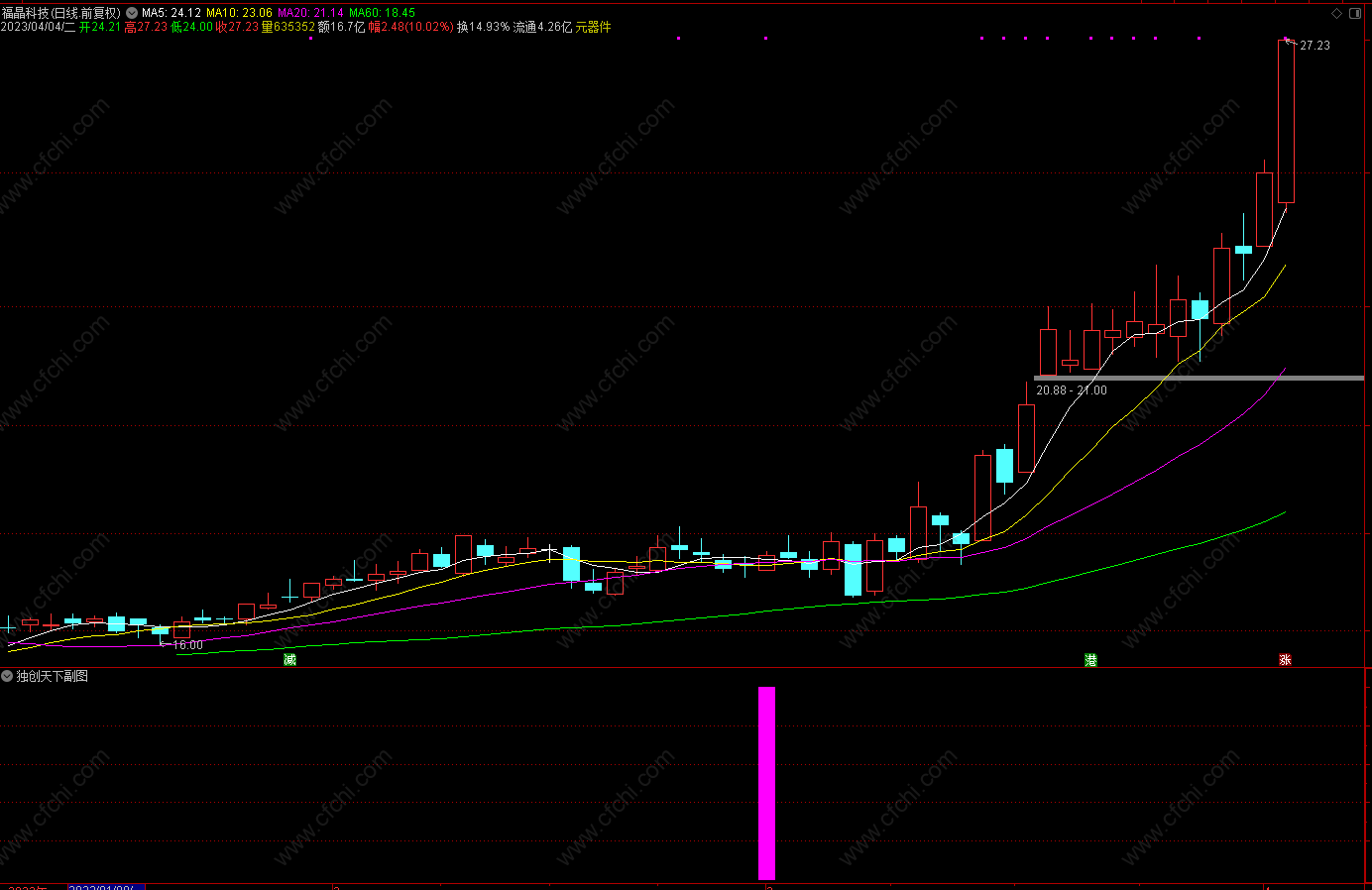Click the MA60: 18.45 indicator value
This screenshot has width=1372, height=890.
(382, 13)
